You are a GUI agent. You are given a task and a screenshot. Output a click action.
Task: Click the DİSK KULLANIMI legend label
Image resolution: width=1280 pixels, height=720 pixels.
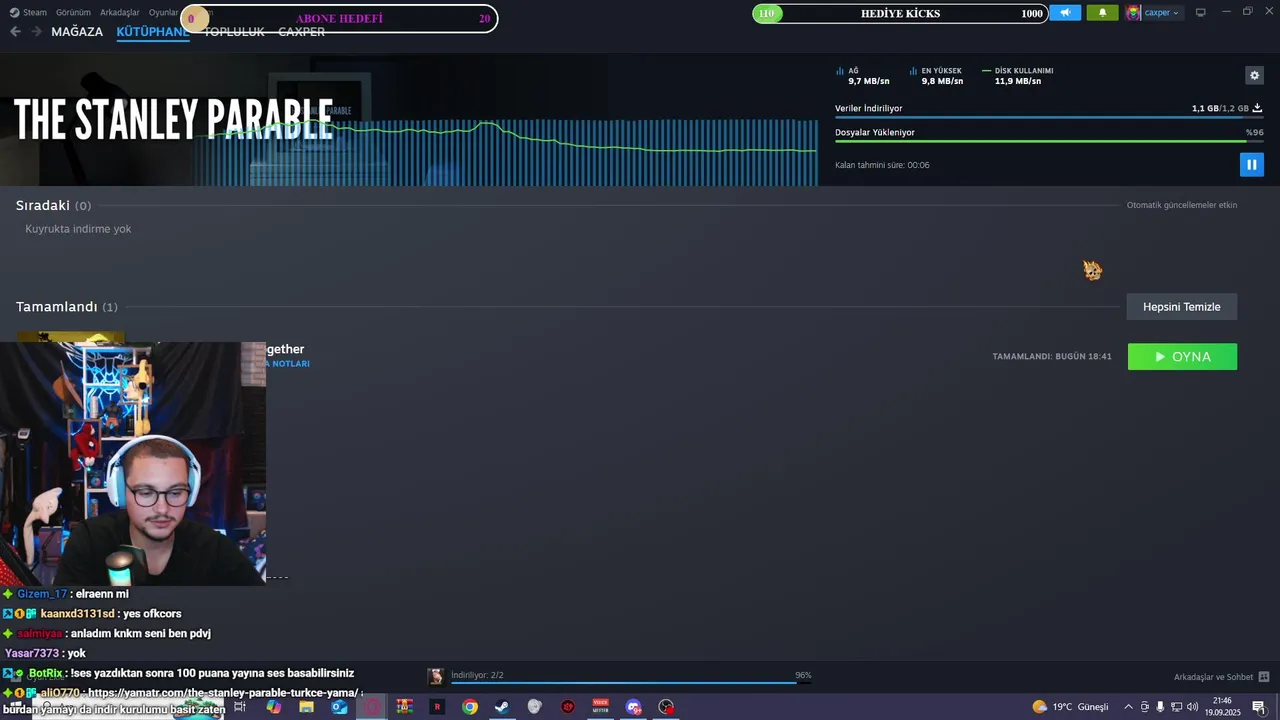[1024, 71]
